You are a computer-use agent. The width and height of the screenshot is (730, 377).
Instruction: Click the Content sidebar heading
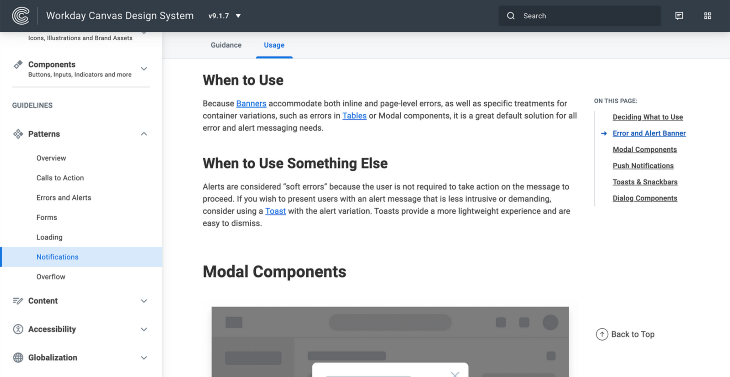[x=43, y=301]
